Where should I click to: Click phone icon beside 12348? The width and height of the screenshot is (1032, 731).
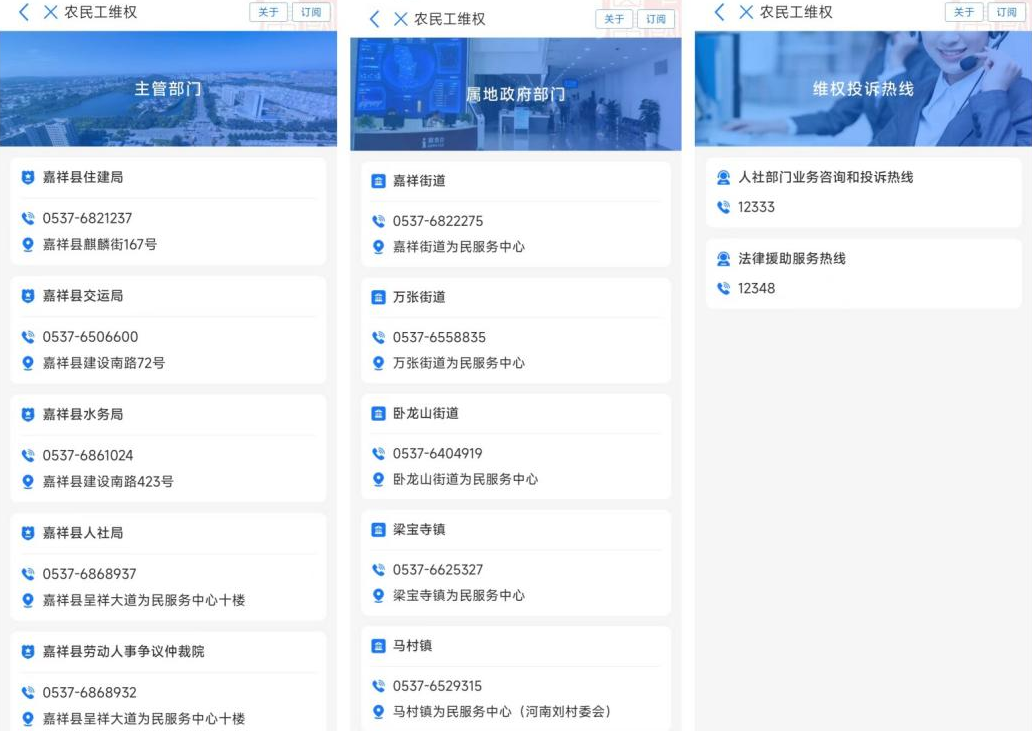[723, 288]
